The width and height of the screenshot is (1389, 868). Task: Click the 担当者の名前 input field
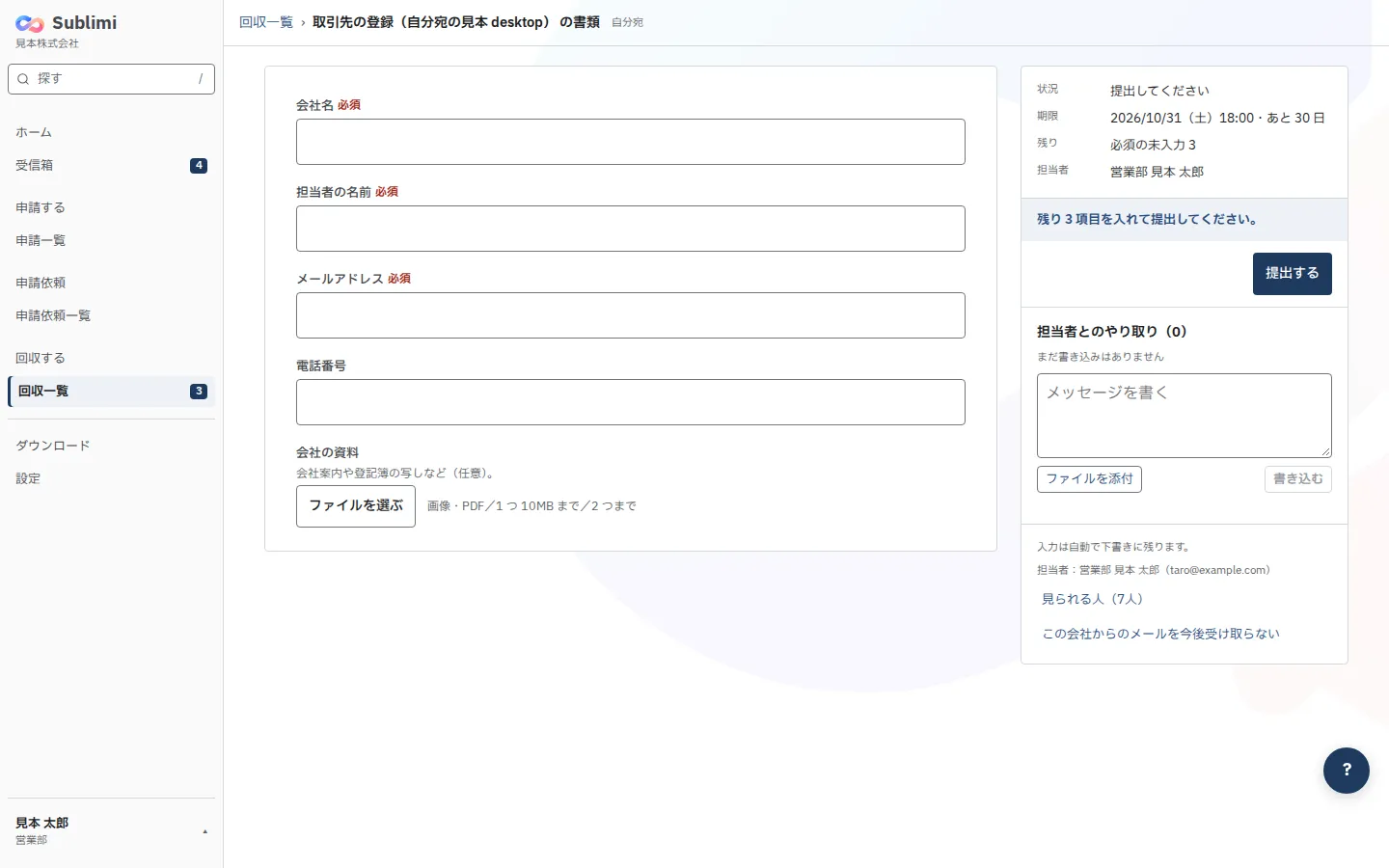pos(631,229)
